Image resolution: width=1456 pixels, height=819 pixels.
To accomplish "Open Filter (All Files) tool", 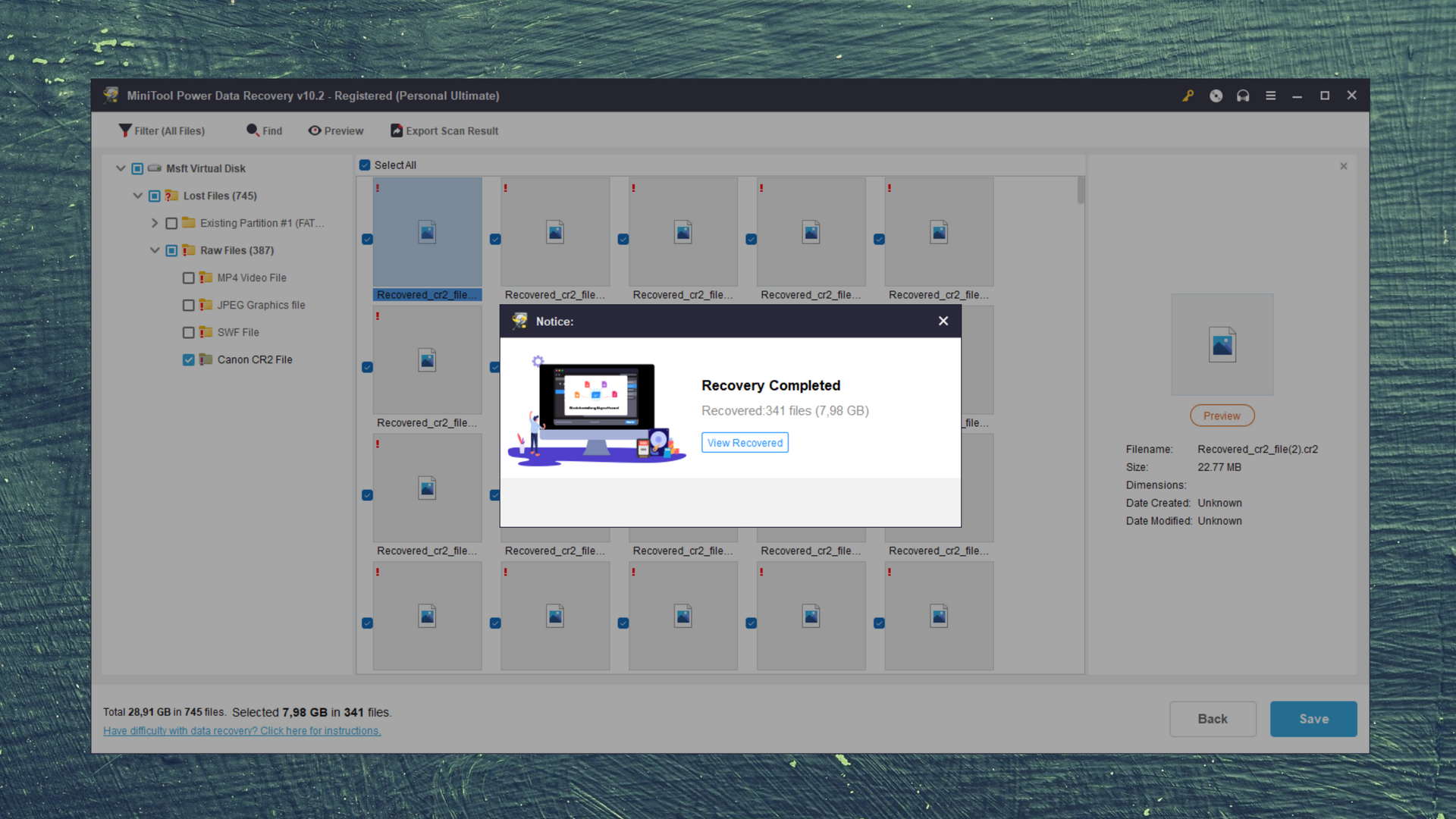I will pyautogui.click(x=162, y=130).
